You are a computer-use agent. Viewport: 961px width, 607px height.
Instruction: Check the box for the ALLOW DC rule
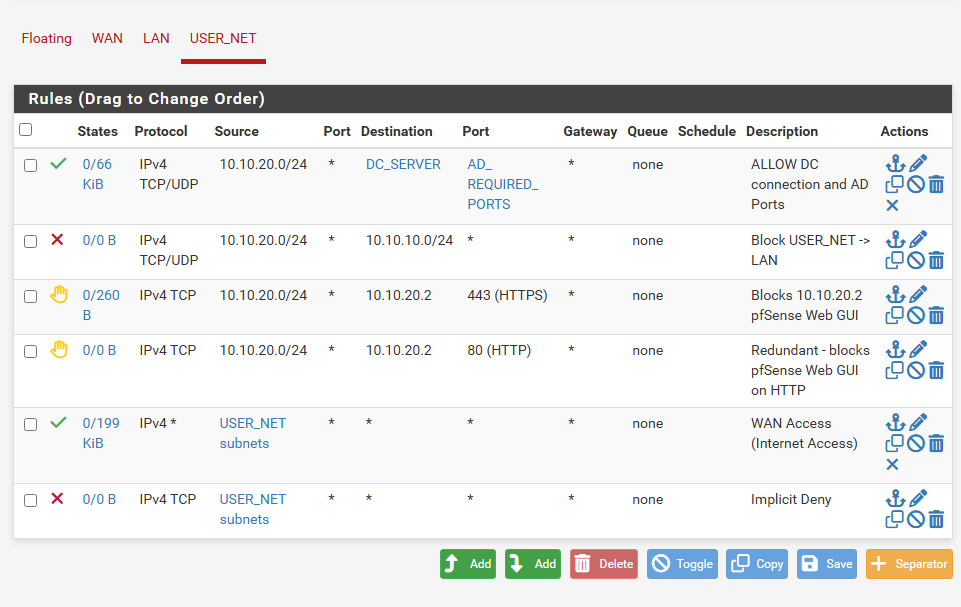point(31,165)
